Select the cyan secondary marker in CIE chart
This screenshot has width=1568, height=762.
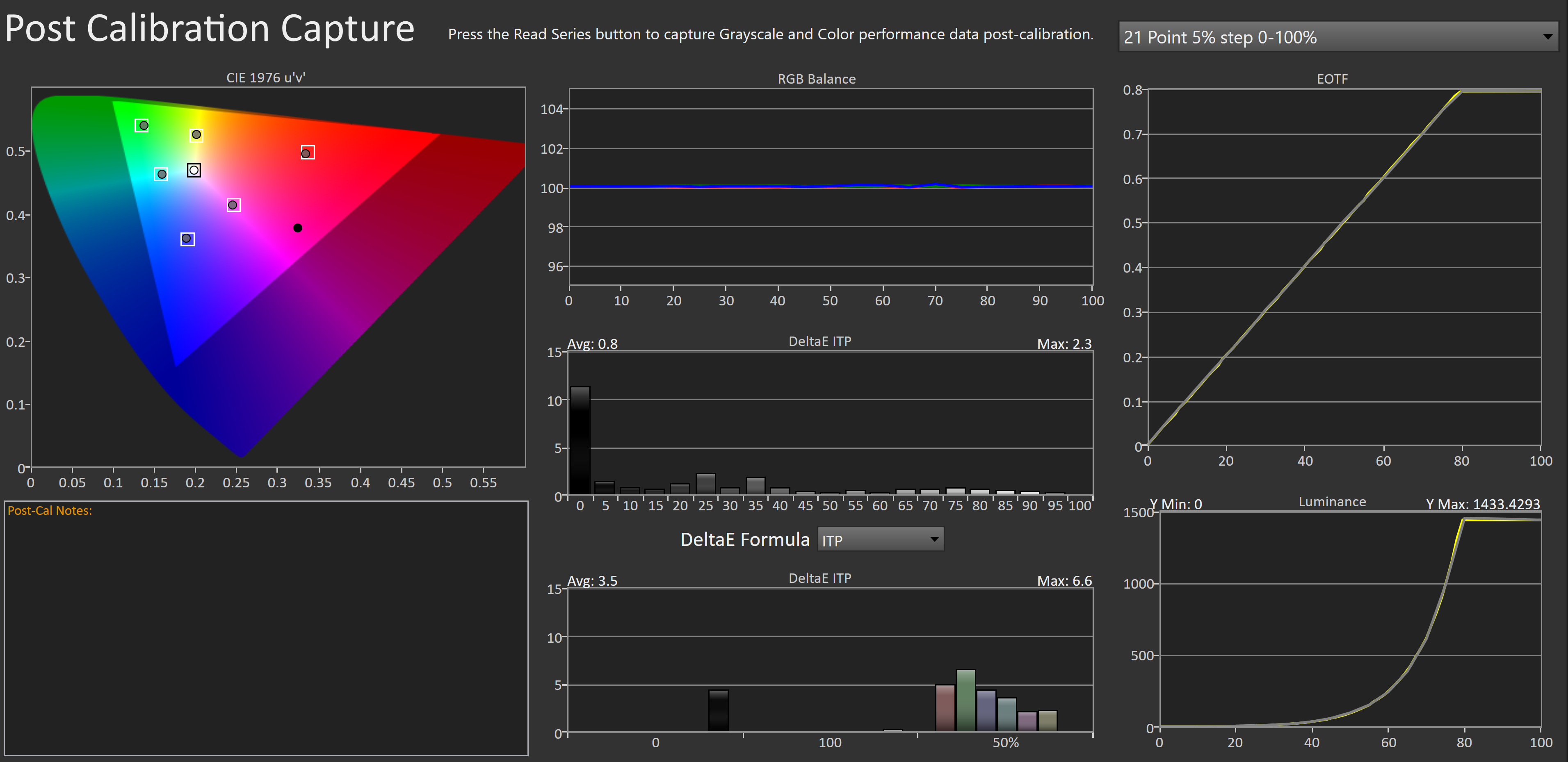(161, 174)
